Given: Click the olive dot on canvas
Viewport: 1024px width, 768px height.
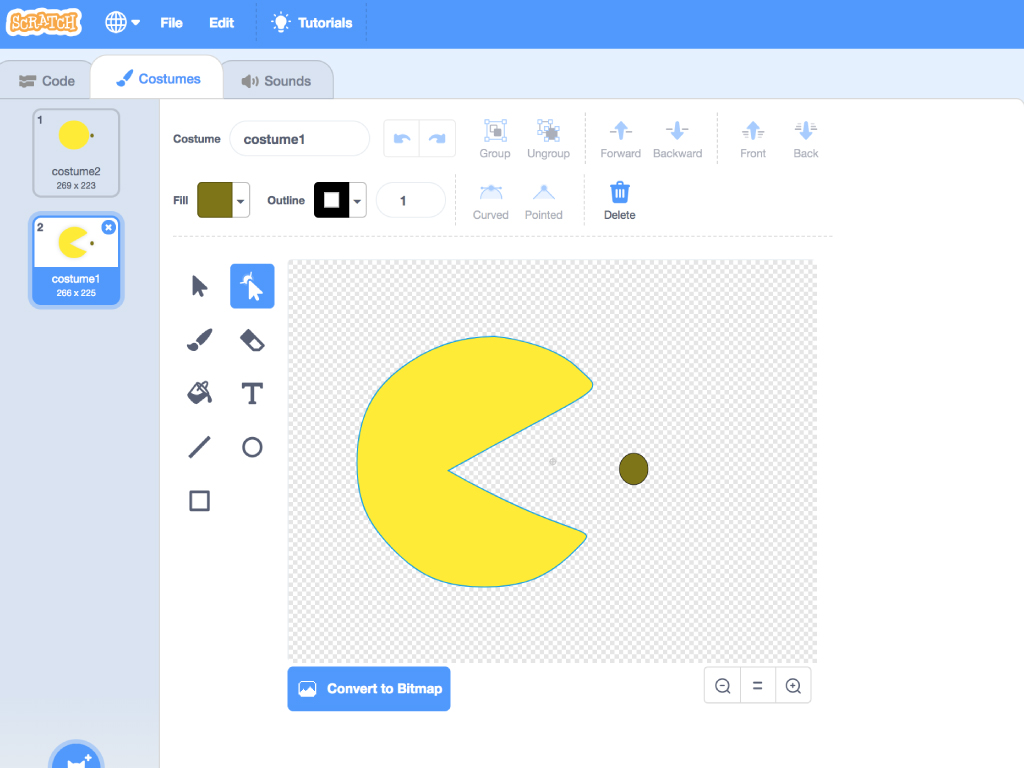Looking at the screenshot, I should click(633, 469).
